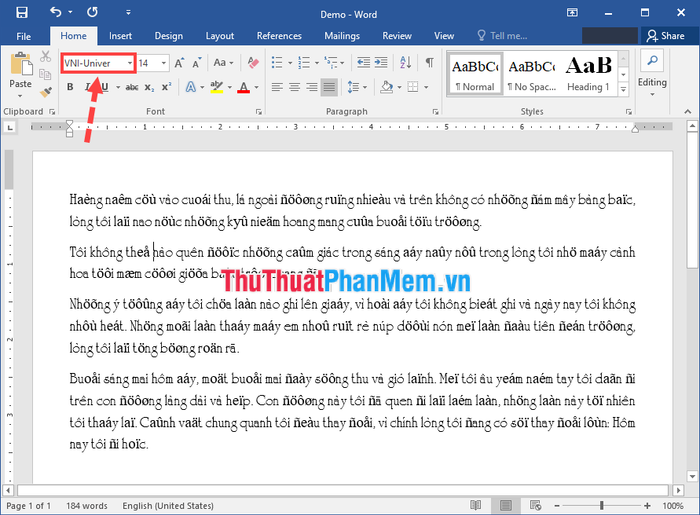Open the font size dropdown
The height and width of the screenshot is (515, 700).
point(164,63)
